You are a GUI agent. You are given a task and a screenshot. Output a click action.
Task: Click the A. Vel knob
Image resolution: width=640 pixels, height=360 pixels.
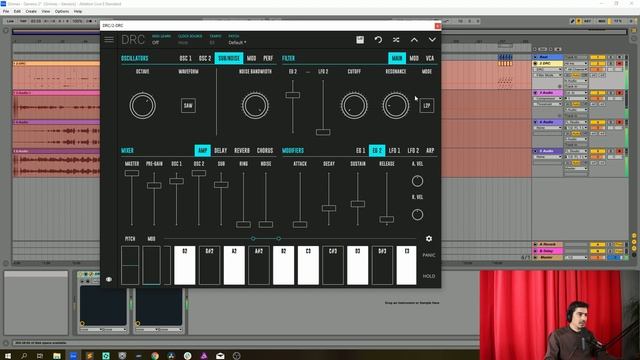(417, 181)
